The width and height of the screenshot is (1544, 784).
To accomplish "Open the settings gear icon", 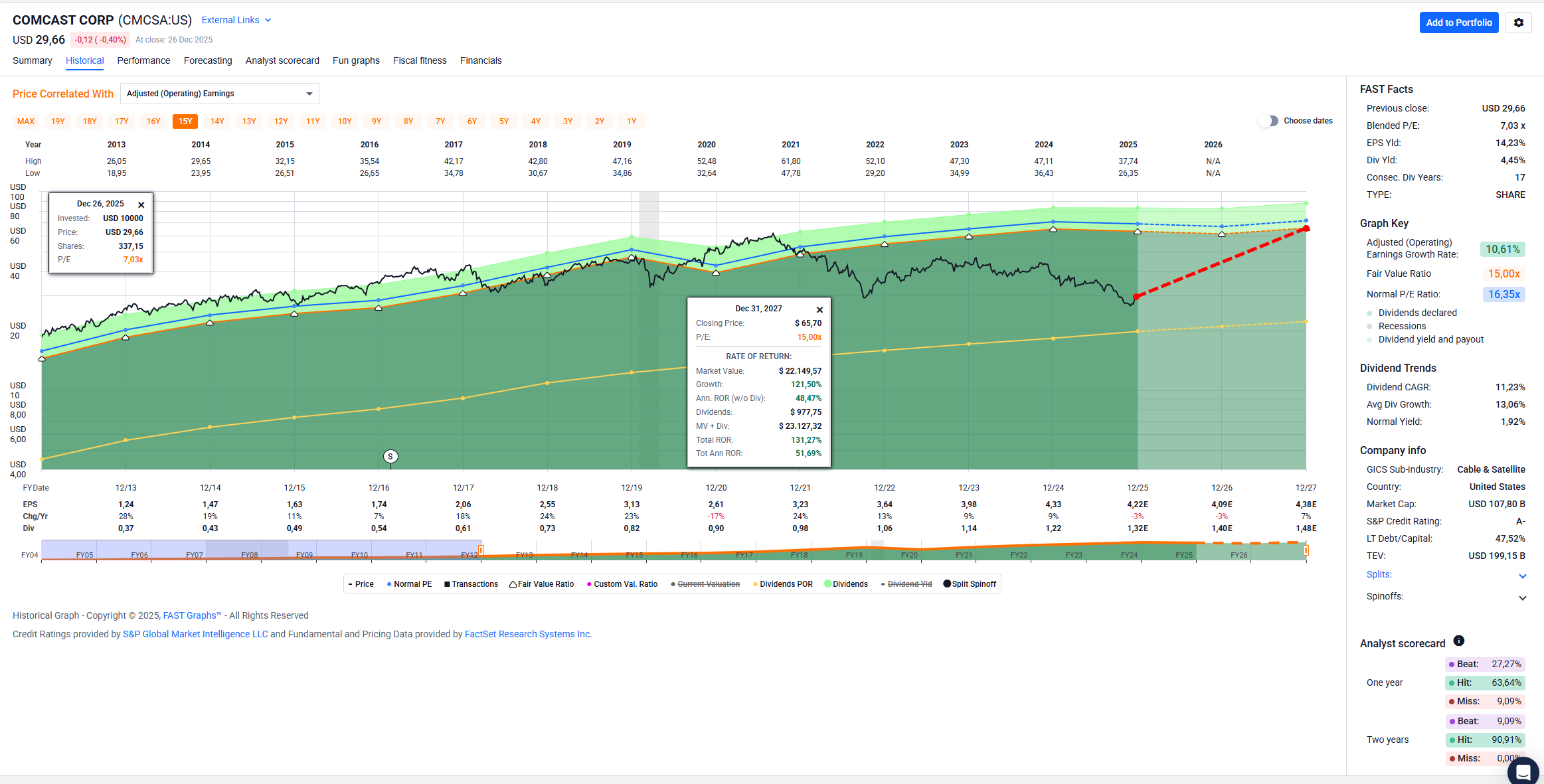I will 1518,23.
